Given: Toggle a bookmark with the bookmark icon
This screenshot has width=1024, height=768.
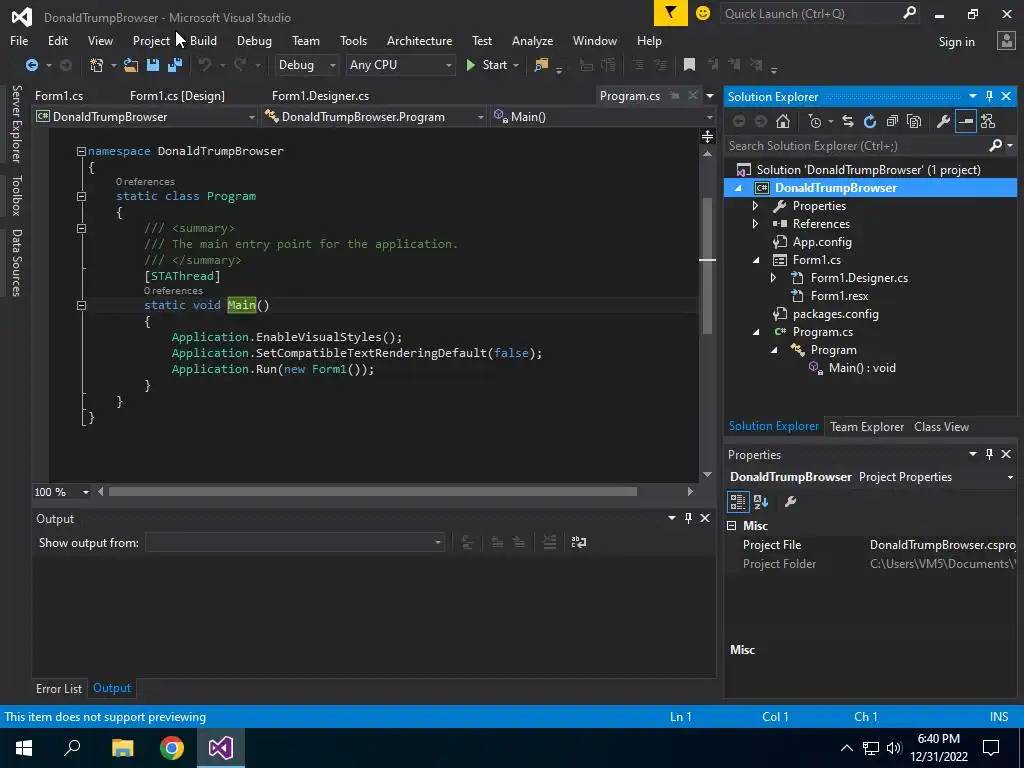Looking at the screenshot, I should (x=689, y=65).
